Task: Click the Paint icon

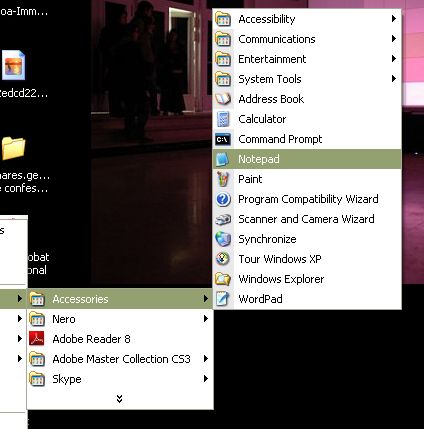Action: (223, 179)
